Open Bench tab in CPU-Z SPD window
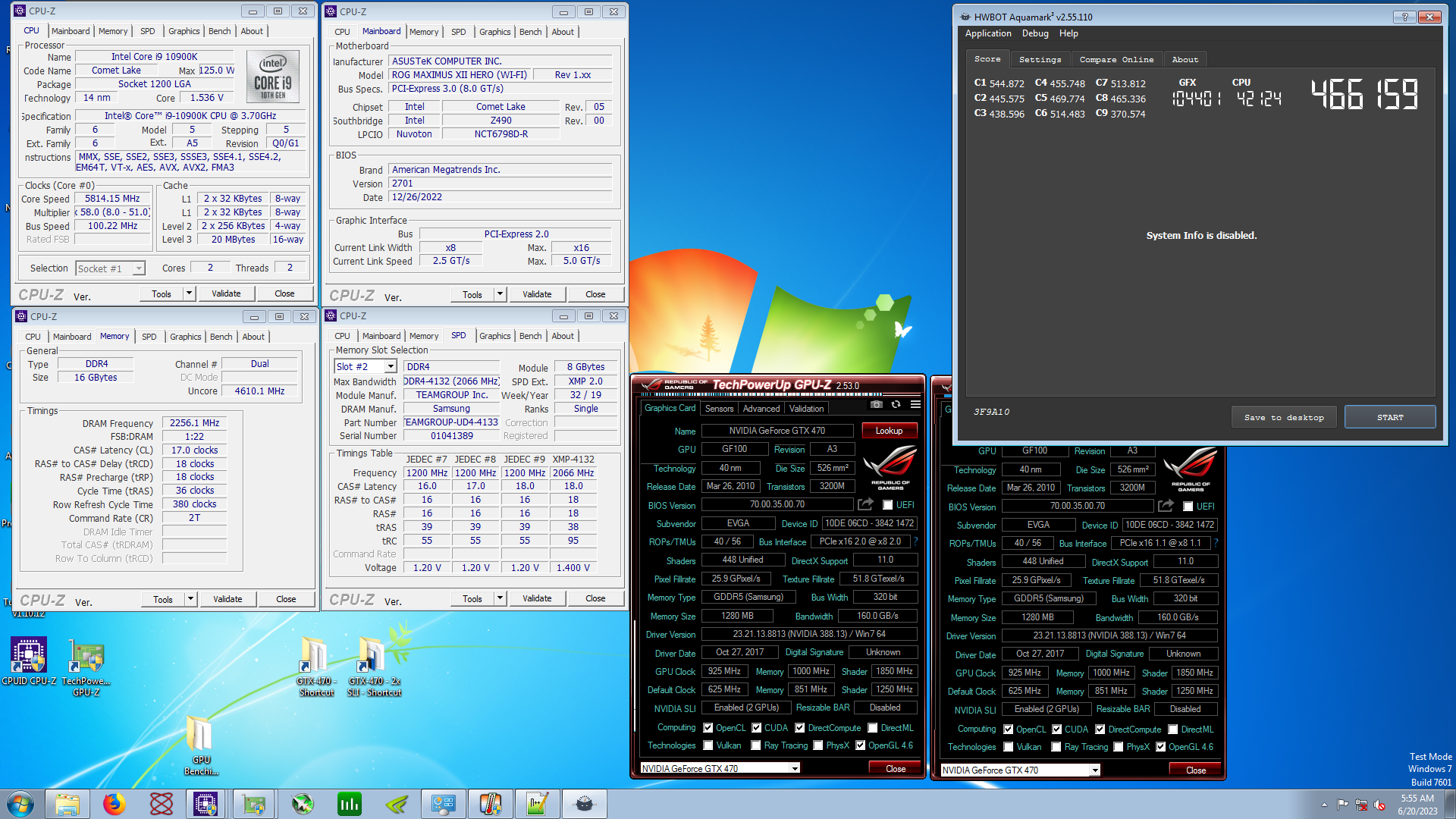Image resolution: width=1456 pixels, height=819 pixels. pyautogui.click(x=530, y=336)
